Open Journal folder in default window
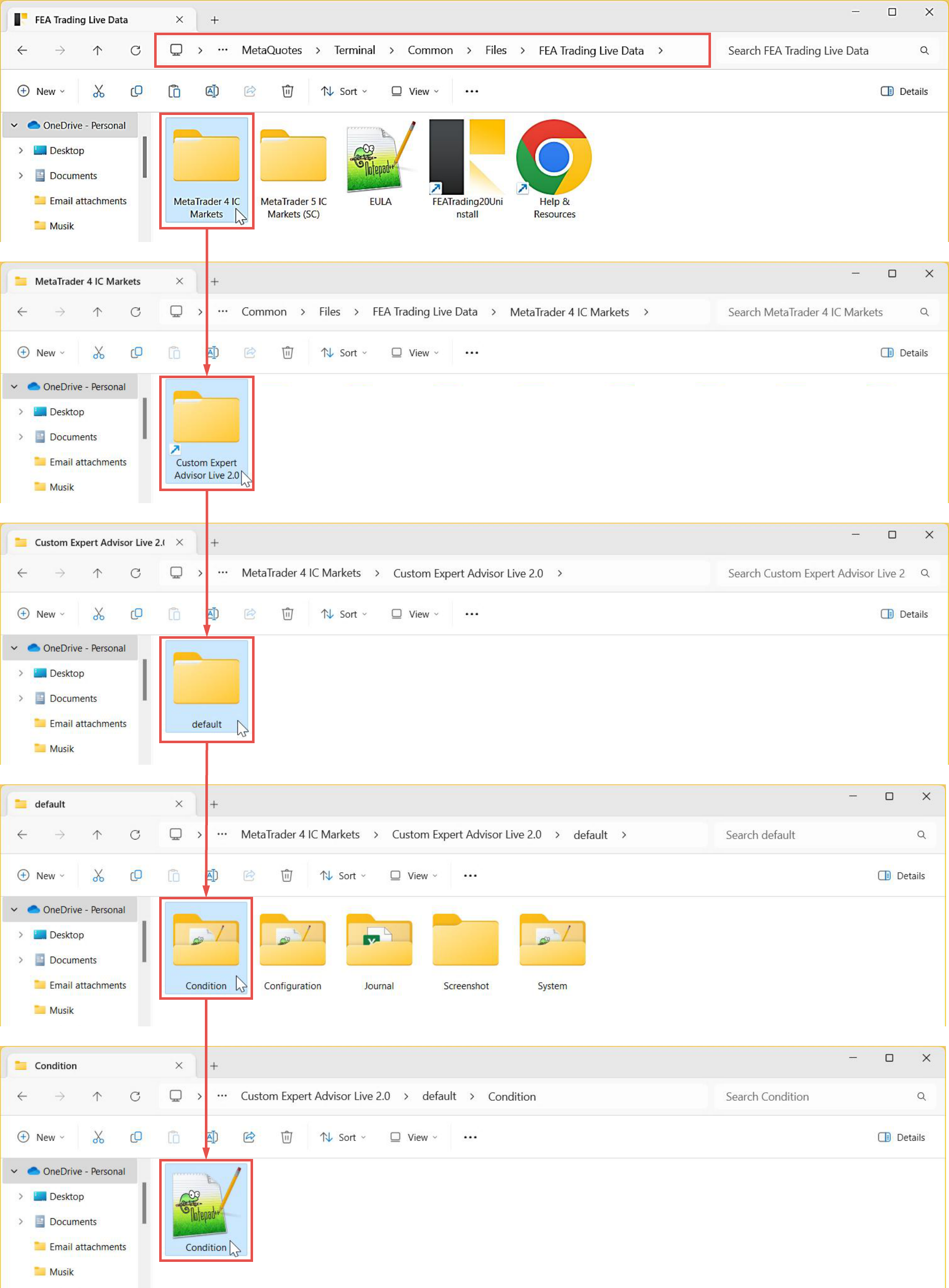Viewport: 949px width, 1288px height. [379, 953]
